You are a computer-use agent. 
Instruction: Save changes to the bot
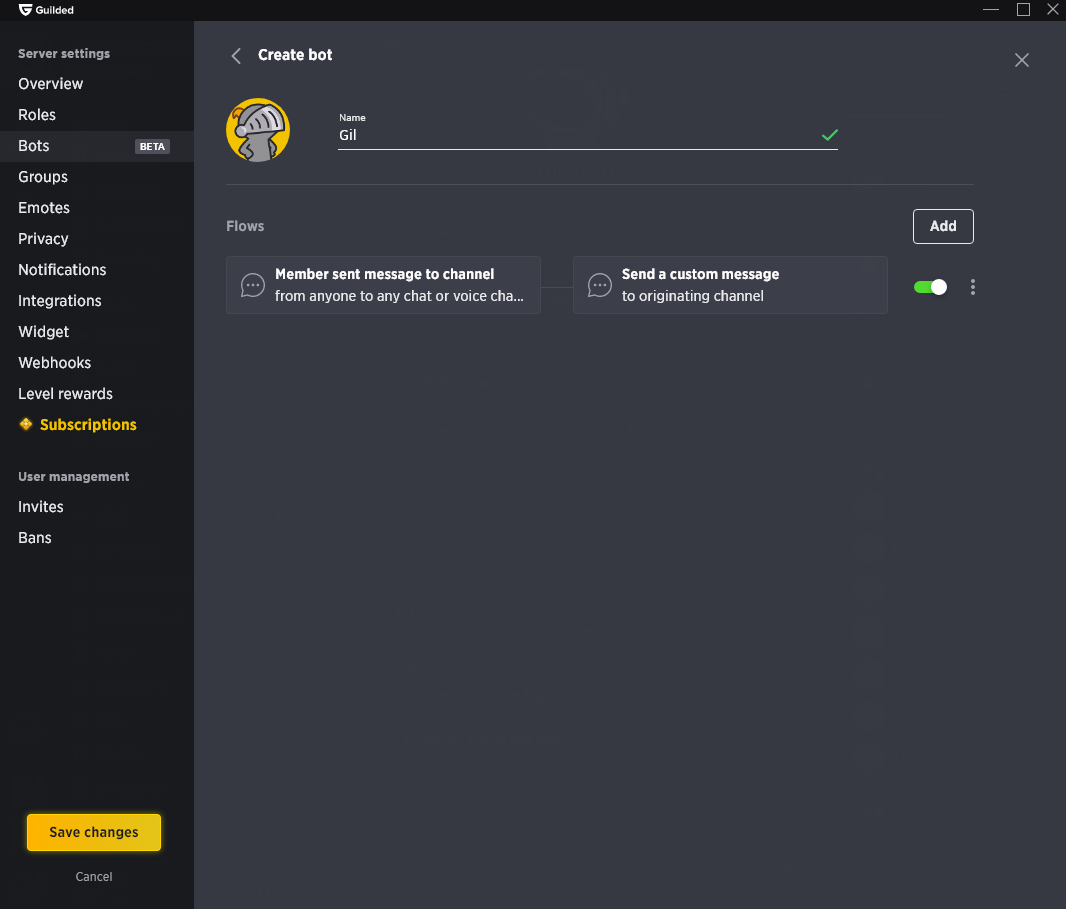point(94,832)
